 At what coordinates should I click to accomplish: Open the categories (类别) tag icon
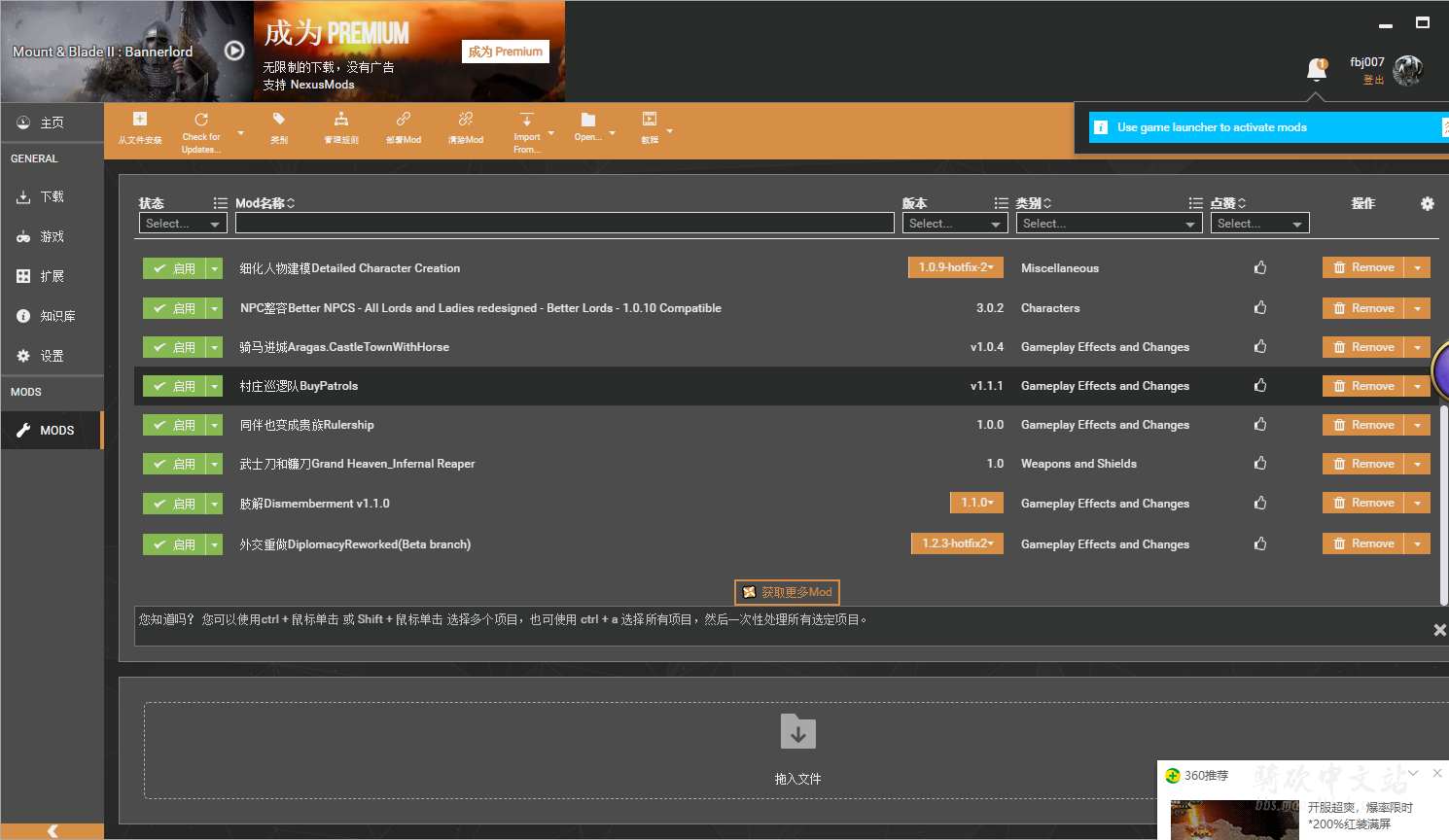(x=279, y=119)
